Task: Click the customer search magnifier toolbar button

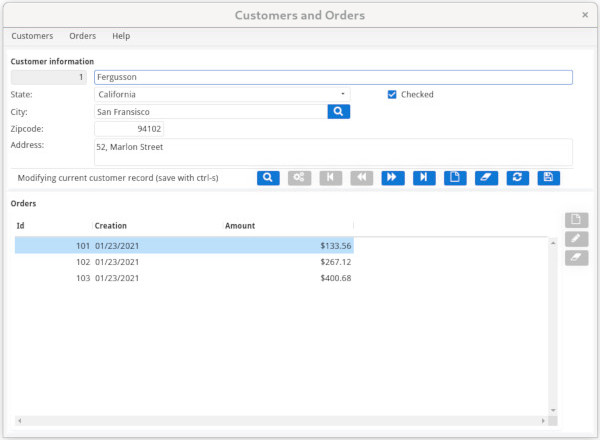Action: (x=268, y=178)
